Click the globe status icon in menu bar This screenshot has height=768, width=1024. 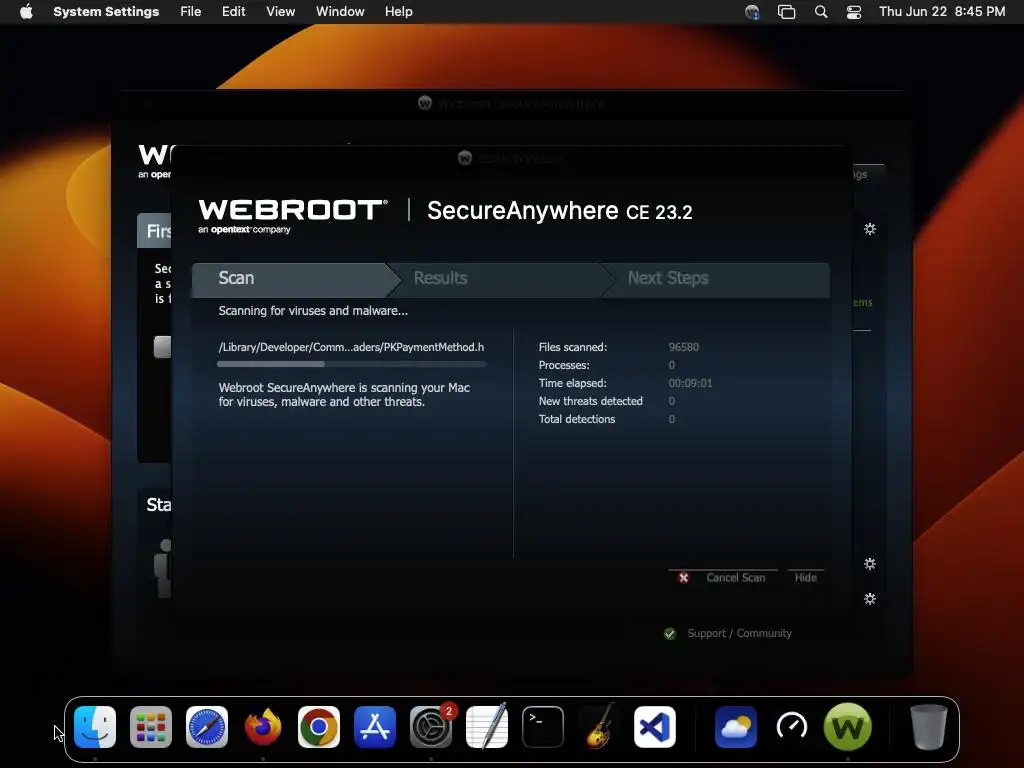pyautogui.click(x=752, y=12)
